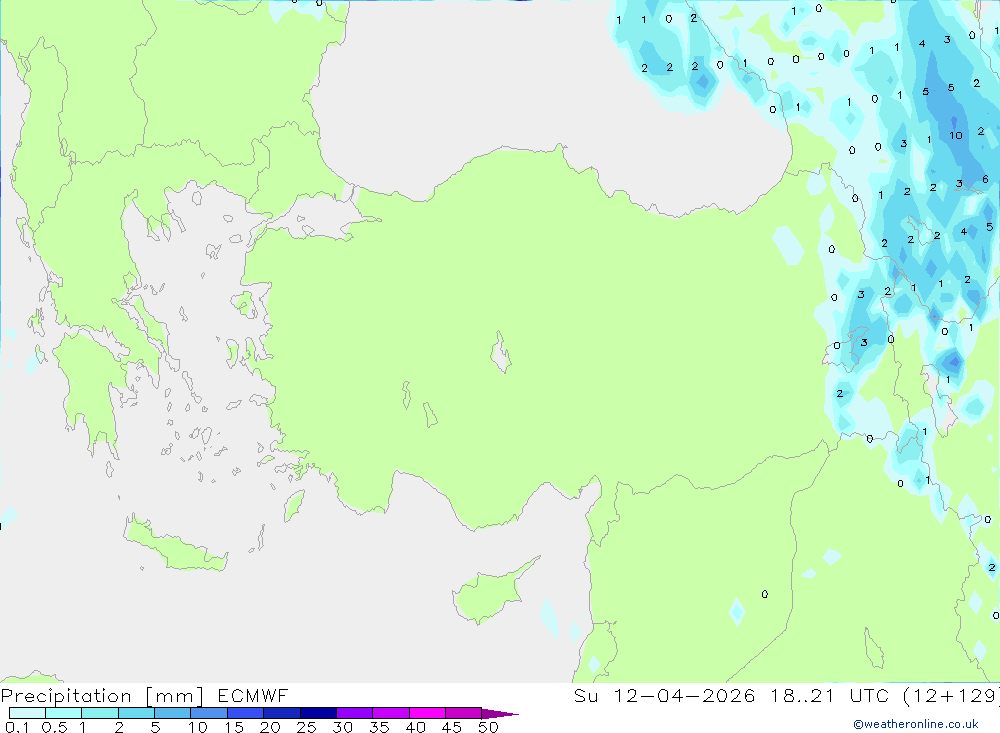Click the '25' legend scale label

coord(306,727)
